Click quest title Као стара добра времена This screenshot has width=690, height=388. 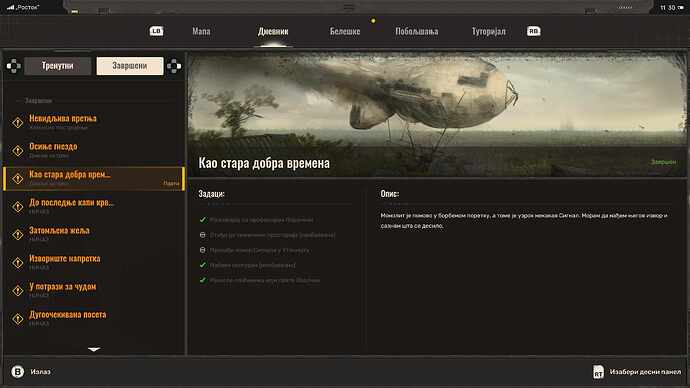264,163
